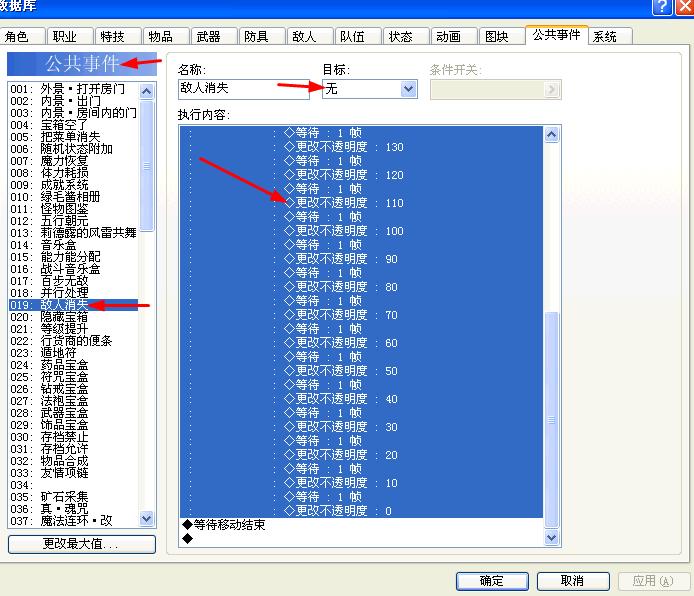Select event 037: 魔法连环·改
Image resolution: width=694 pixels, height=596 pixels.
(73, 521)
